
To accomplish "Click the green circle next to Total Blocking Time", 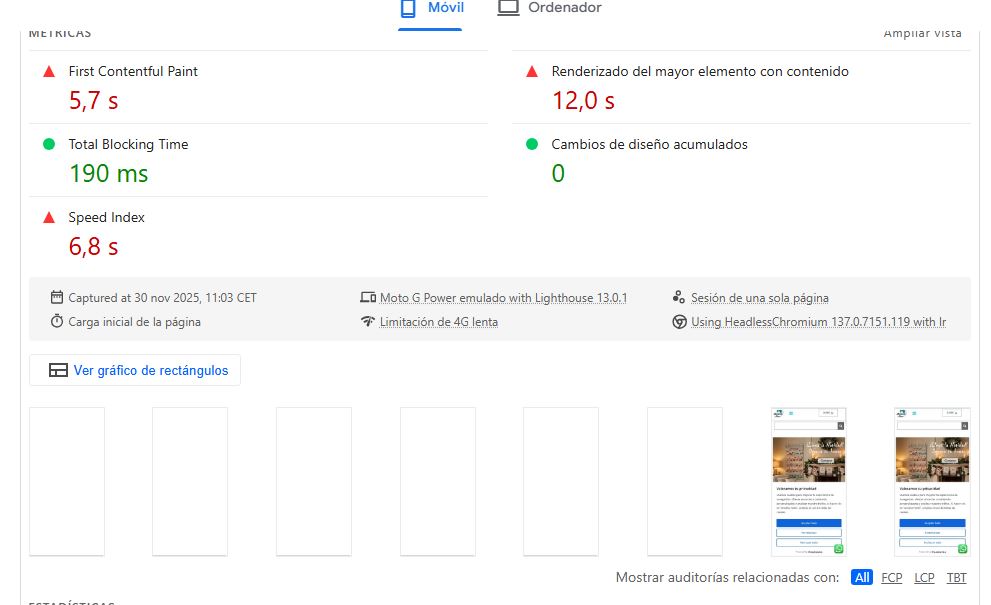I will click(x=49, y=145).
